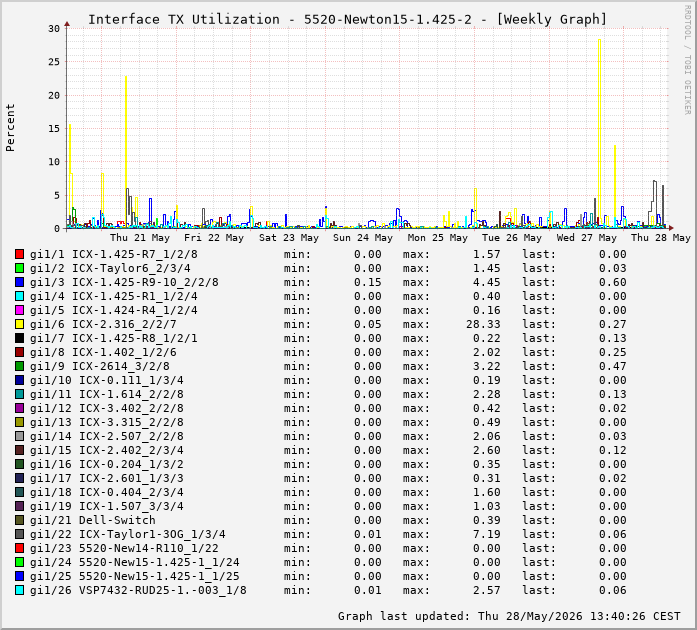Click last value 0.47 for gi1/9

pos(613,366)
